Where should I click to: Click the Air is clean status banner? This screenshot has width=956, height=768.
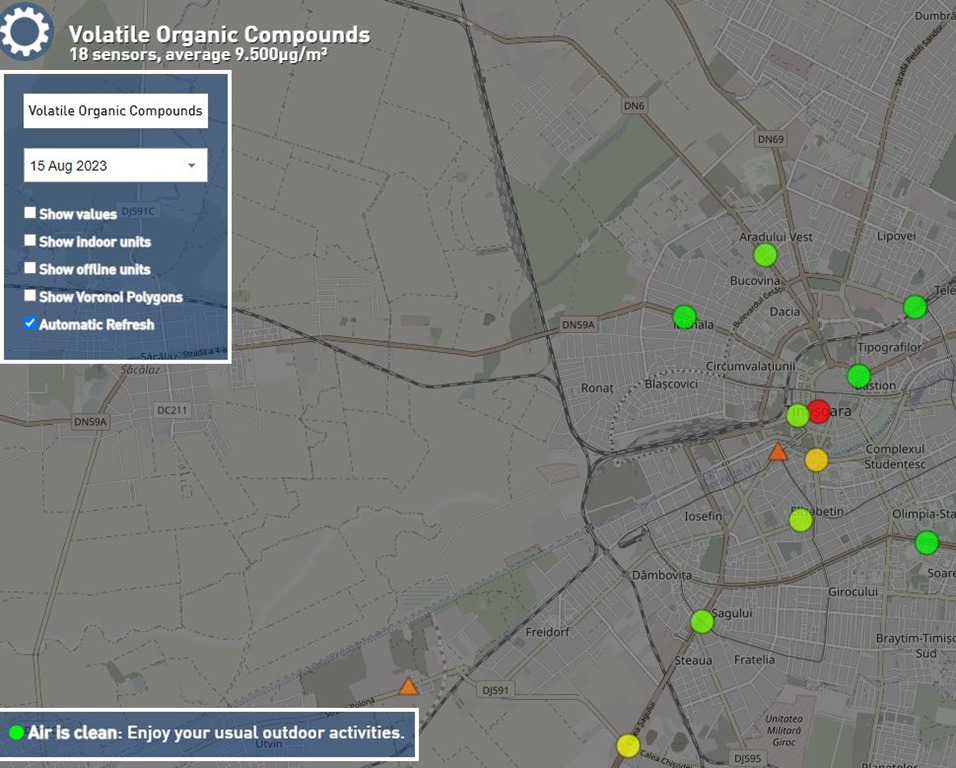(x=208, y=733)
